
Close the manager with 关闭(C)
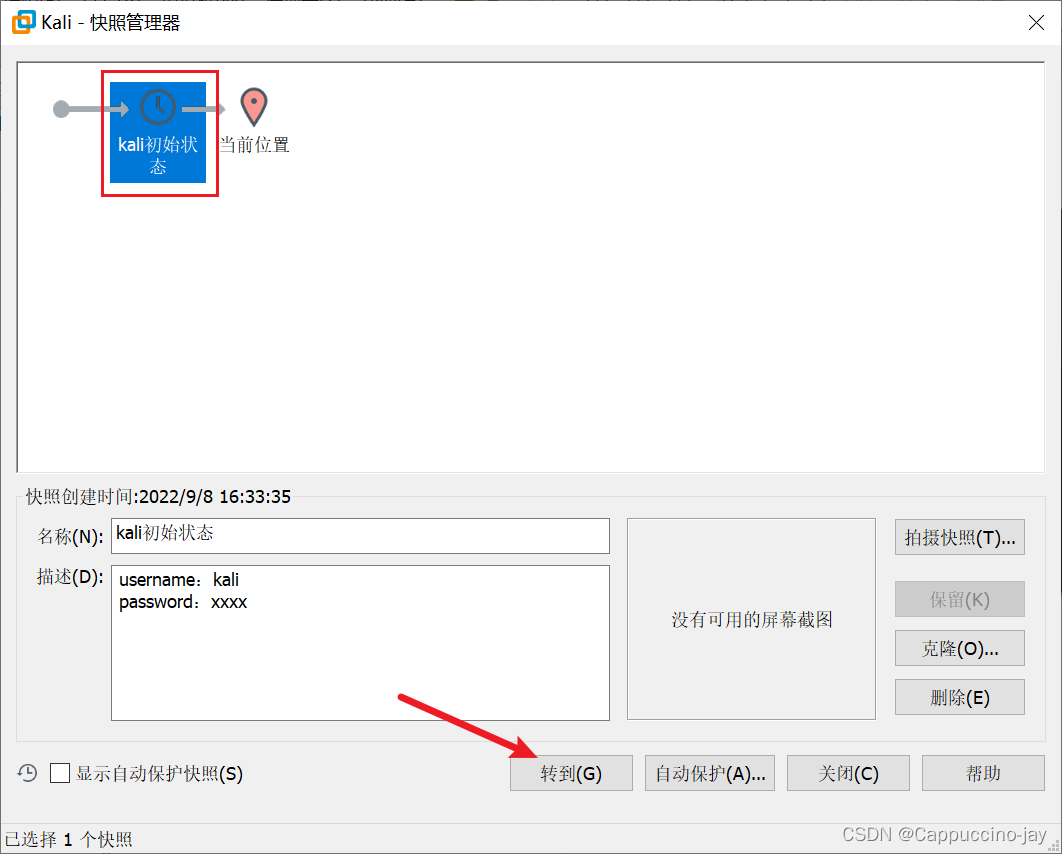[848, 773]
